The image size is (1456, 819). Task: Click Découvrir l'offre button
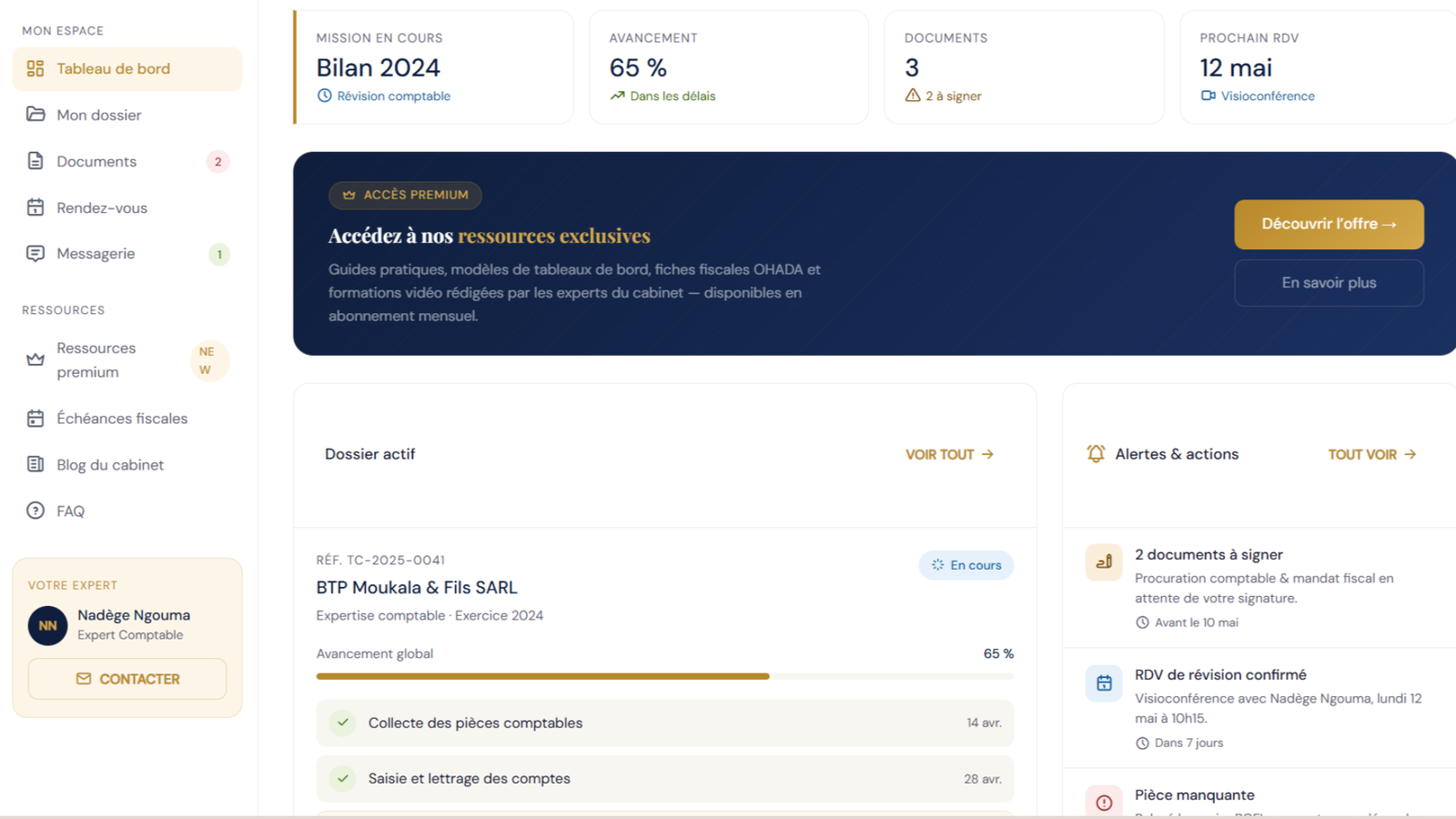pos(1329,225)
